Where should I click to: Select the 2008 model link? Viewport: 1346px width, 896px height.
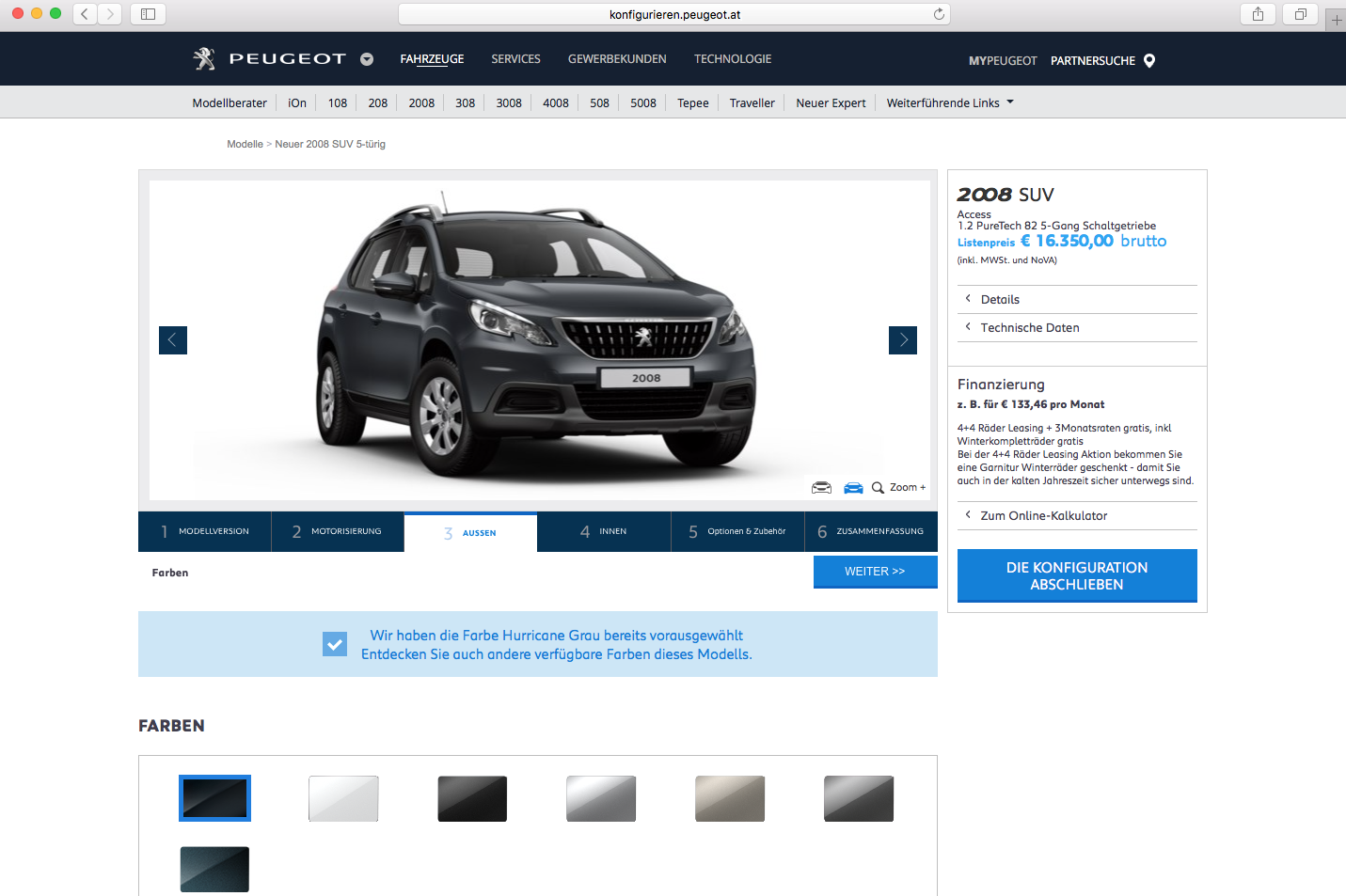(x=421, y=103)
